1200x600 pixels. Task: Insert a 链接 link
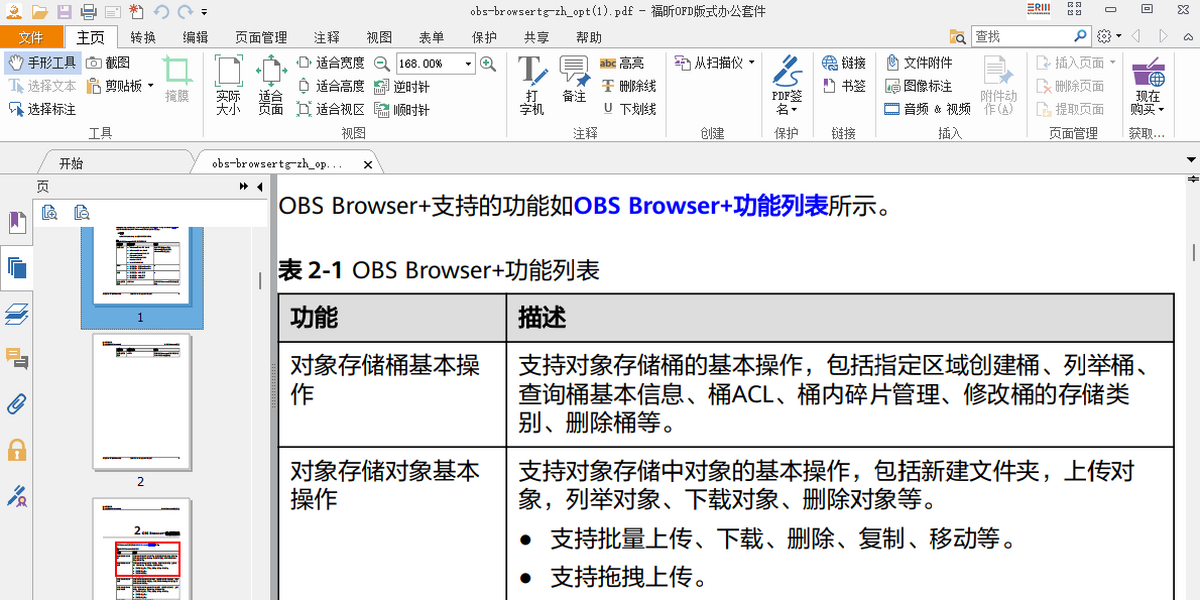[x=844, y=63]
